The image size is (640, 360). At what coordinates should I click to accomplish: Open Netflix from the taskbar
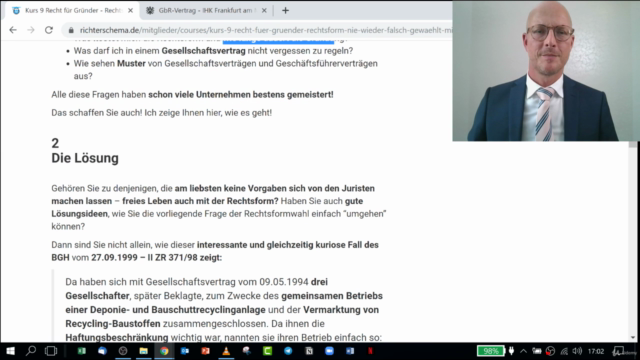click(x=370, y=351)
